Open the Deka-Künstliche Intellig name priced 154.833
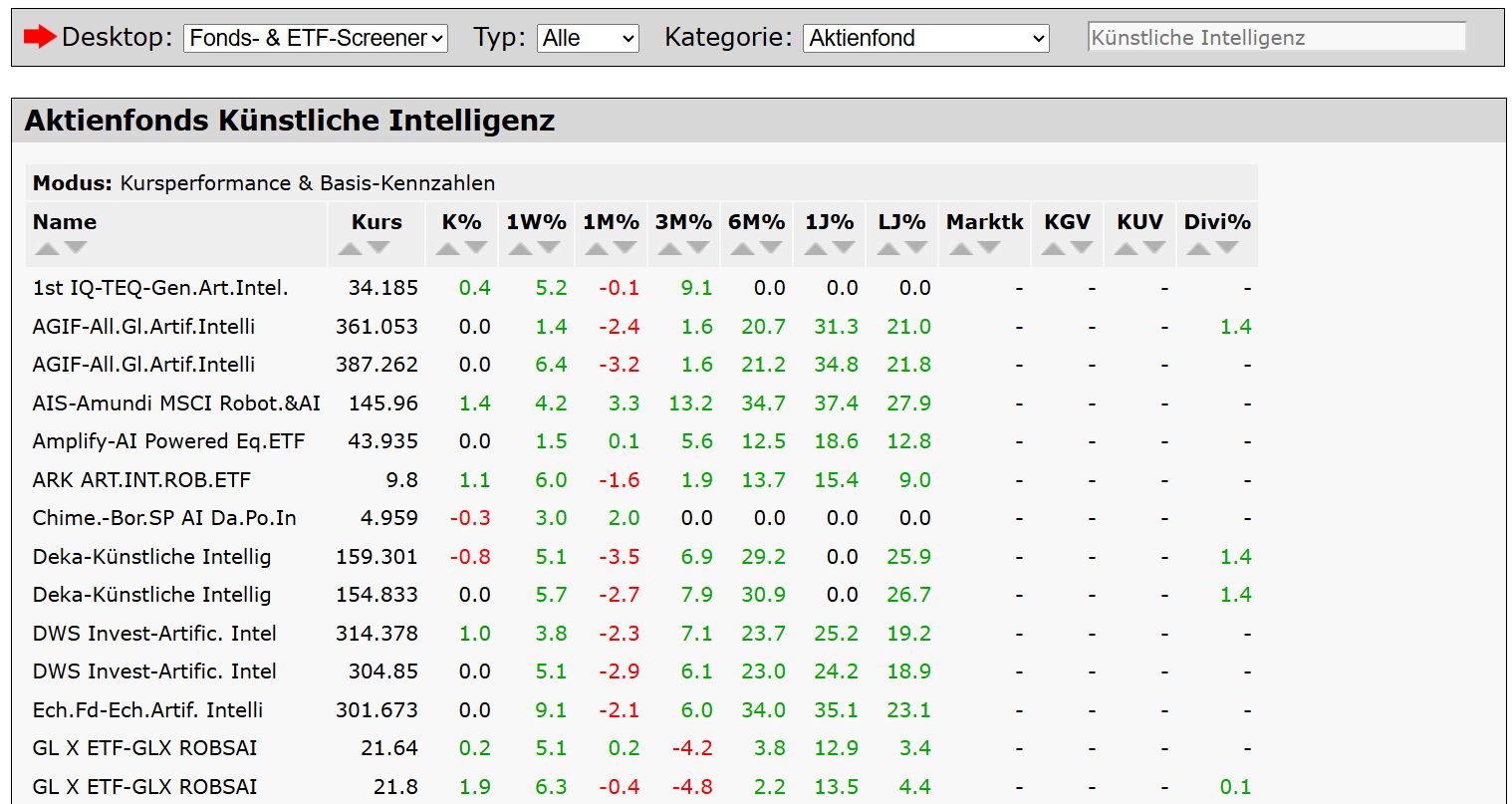This screenshot has height=804, width=1512. 151,595
